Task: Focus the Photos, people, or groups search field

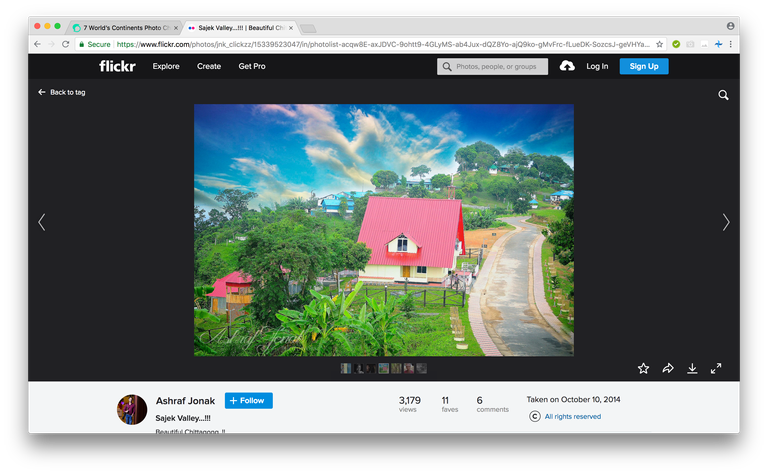Action: [x=492, y=67]
